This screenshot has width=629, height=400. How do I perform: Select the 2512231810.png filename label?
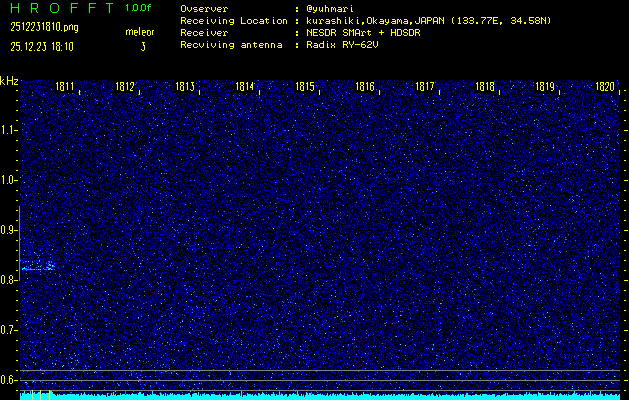pyautogui.click(x=44, y=27)
